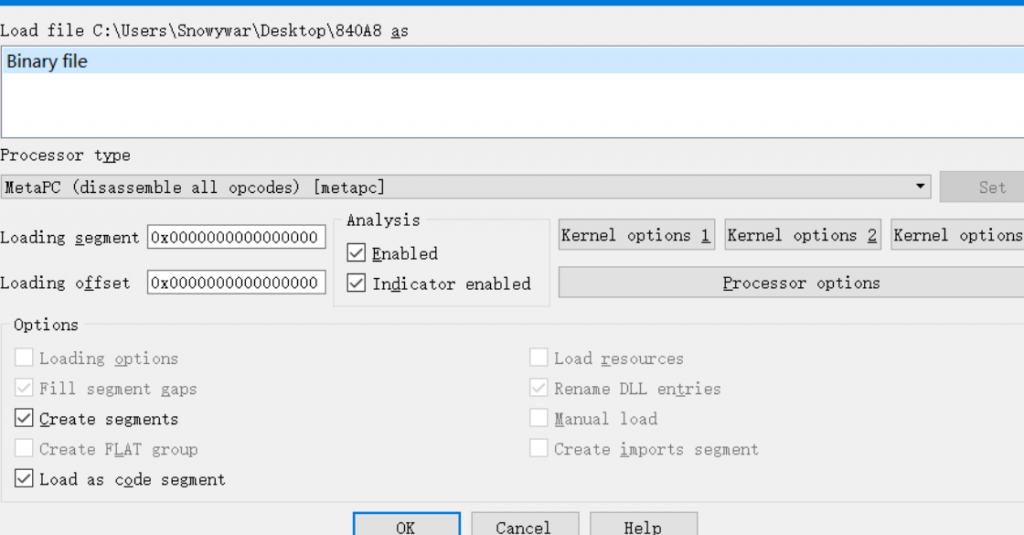The height and width of the screenshot is (535, 1024).
Task: Uncheck Load as code segment
Action: coord(25,479)
